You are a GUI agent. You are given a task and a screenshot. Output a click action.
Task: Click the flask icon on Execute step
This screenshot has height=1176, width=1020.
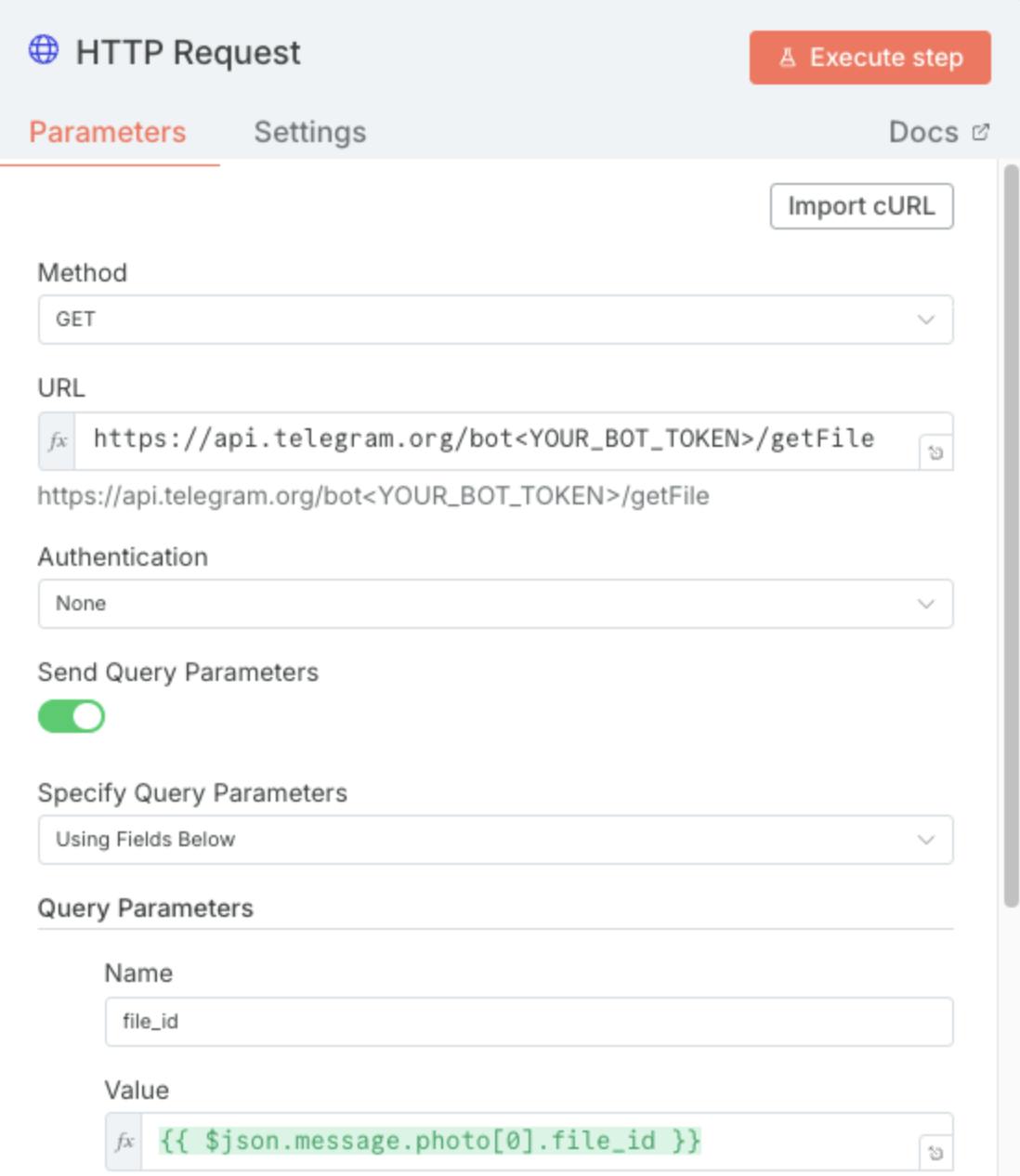[788, 58]
